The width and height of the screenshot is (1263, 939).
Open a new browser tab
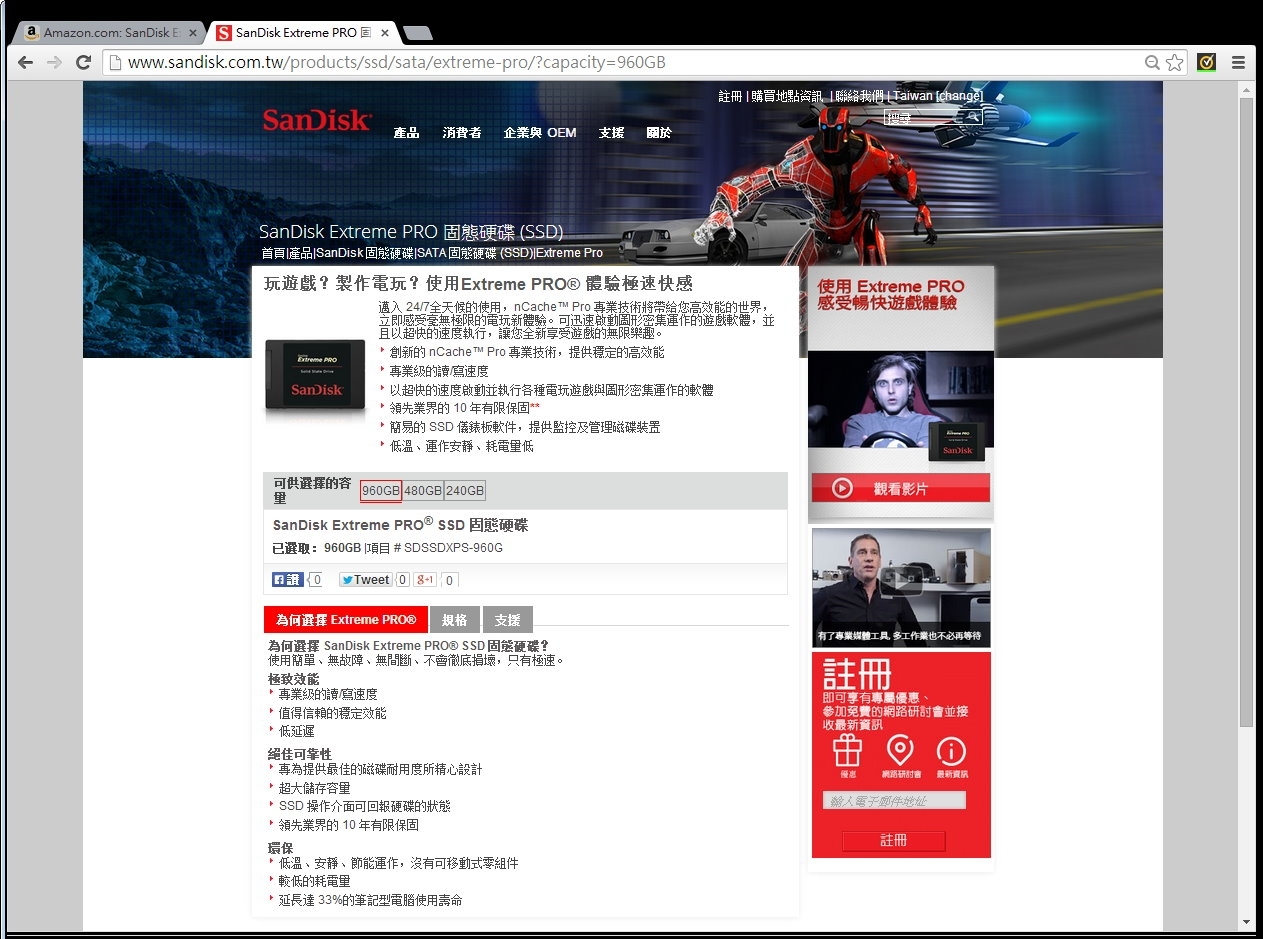tap(417, 33)
